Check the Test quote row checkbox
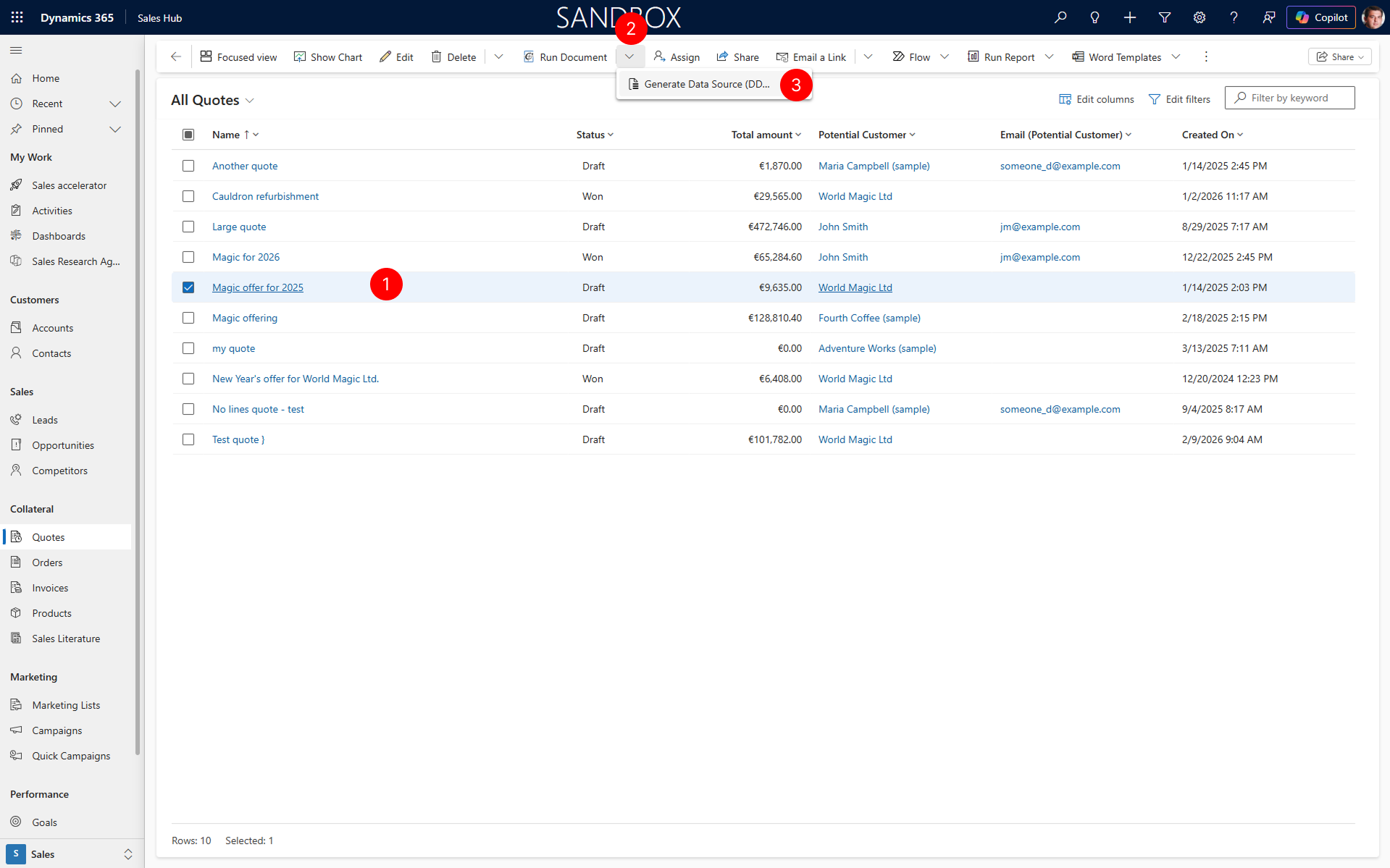The image size is (1390, 868). 188,439
